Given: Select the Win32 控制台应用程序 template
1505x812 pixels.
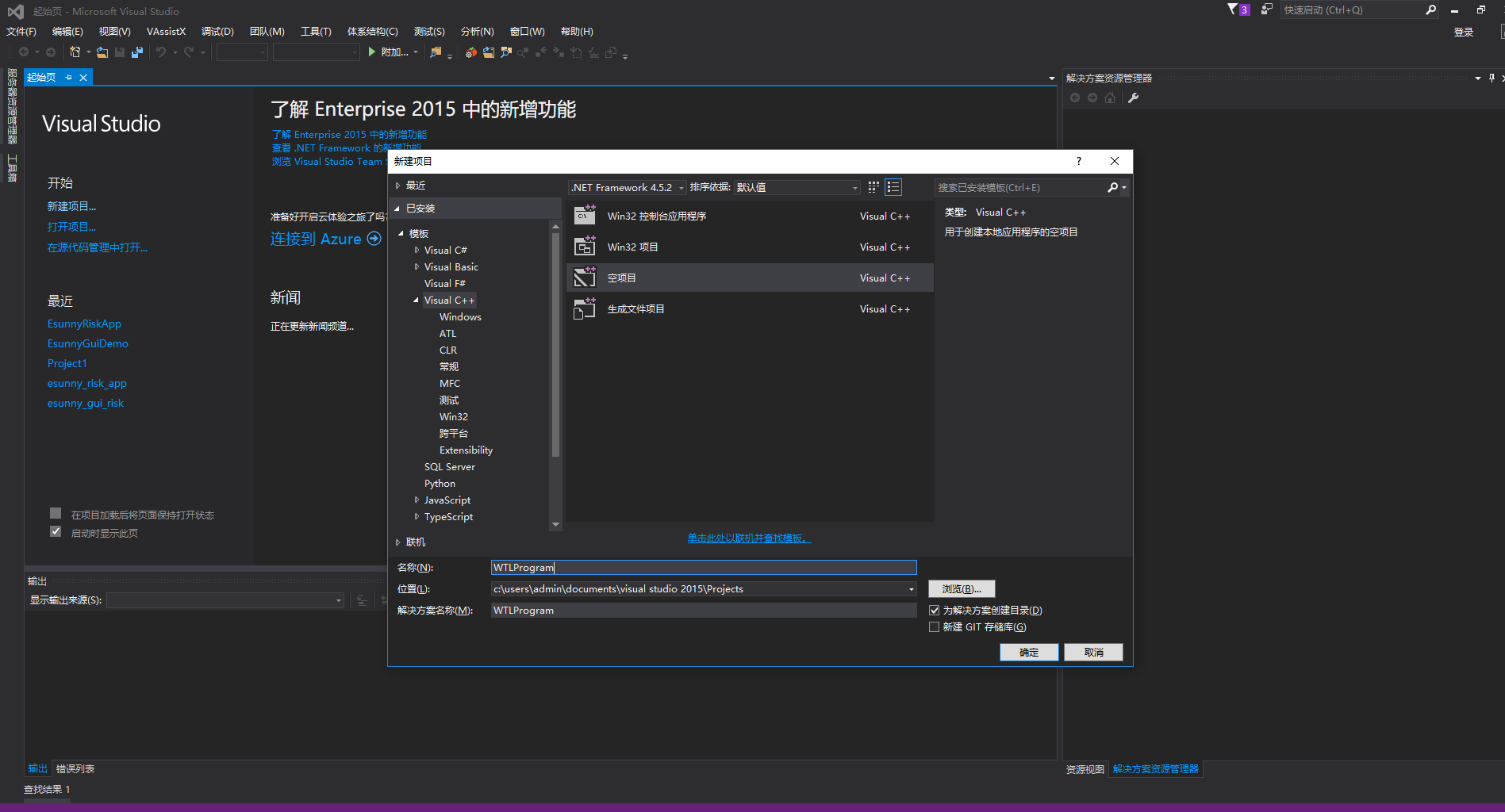Looking at the screenshot, I should [750, 216].
